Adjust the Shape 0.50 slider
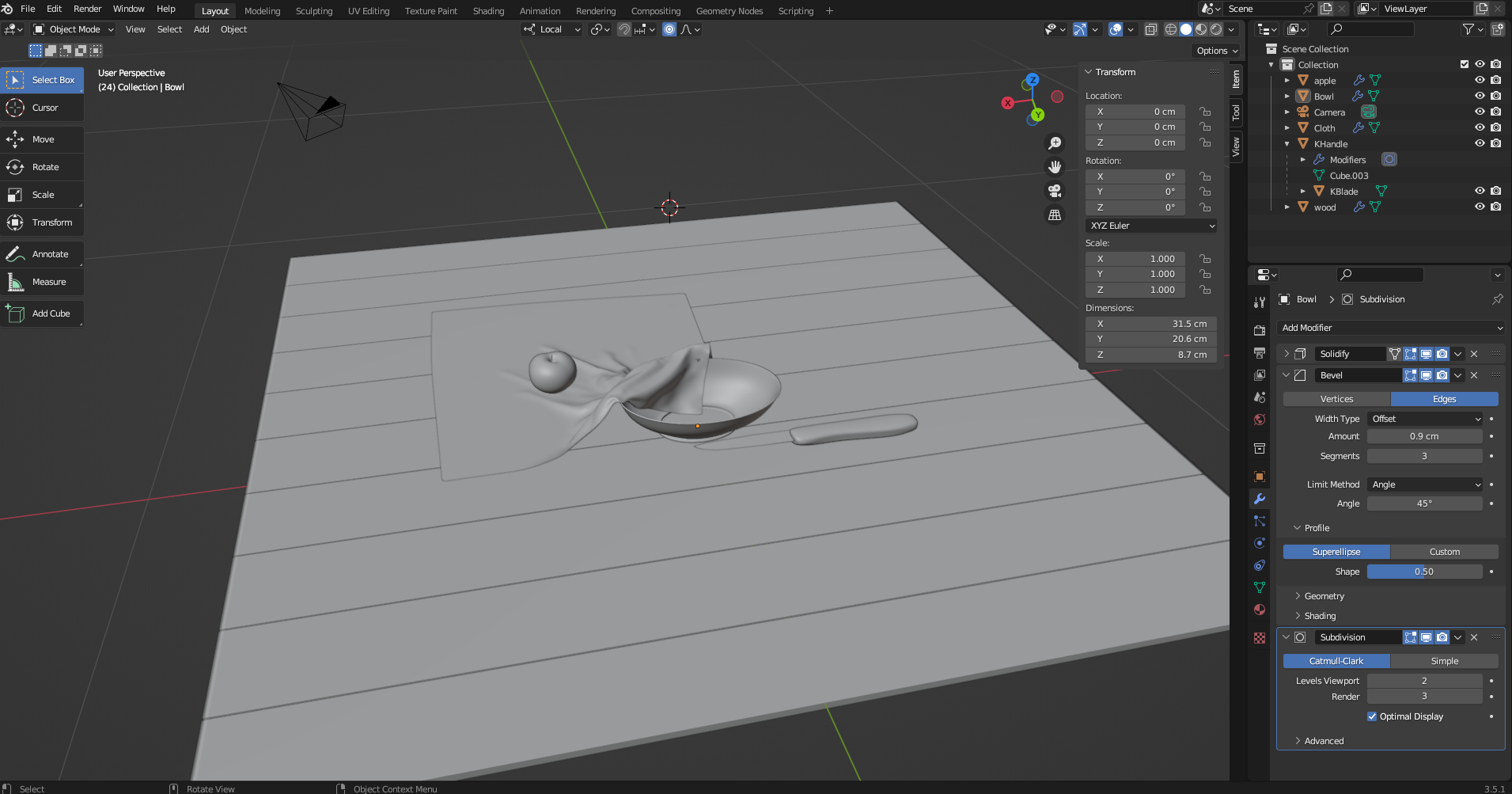The height and width of the screenshot is (794, 1512). pos(1425,572)
